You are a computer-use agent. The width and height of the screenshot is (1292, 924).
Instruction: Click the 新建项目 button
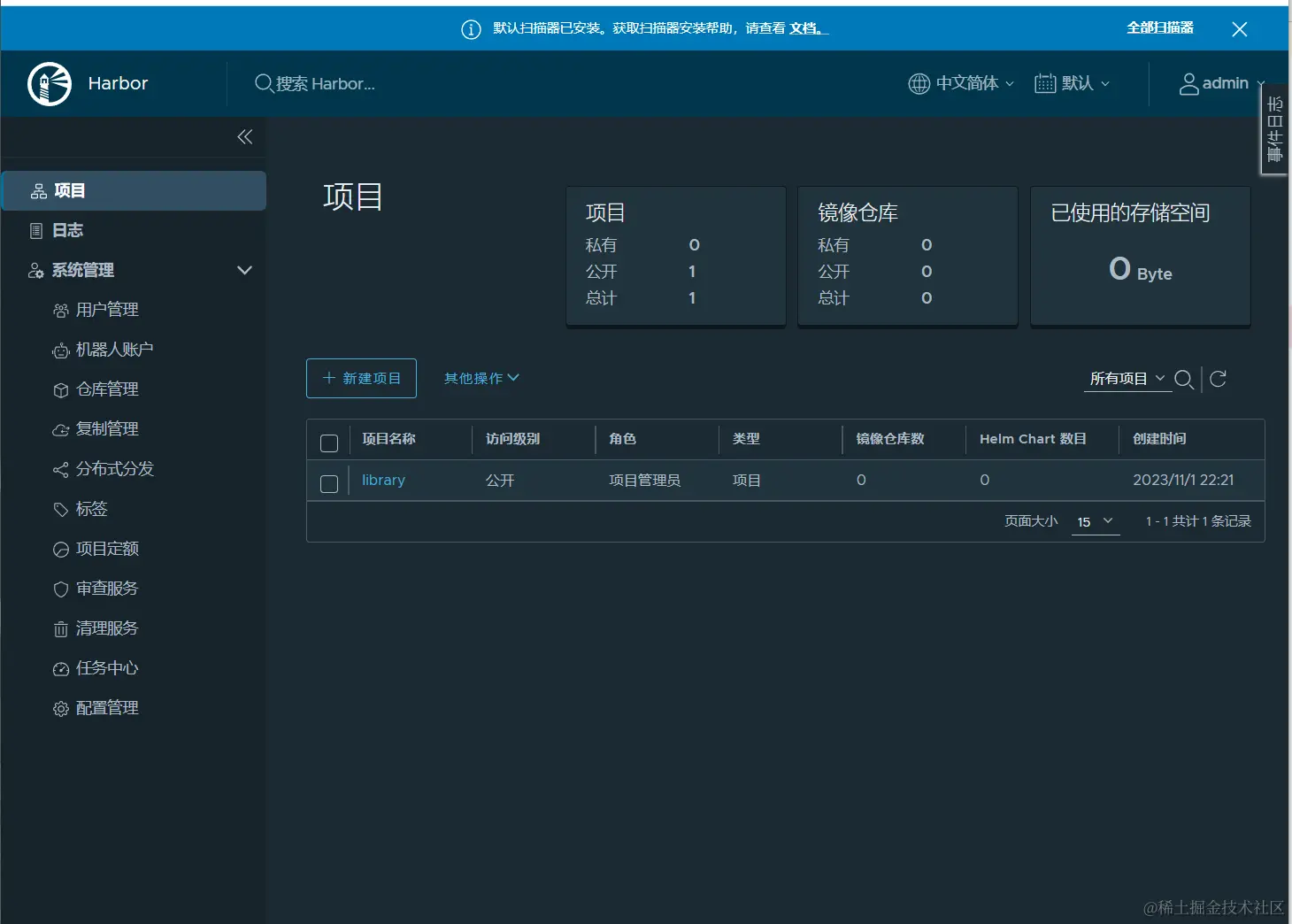point(361,378)
